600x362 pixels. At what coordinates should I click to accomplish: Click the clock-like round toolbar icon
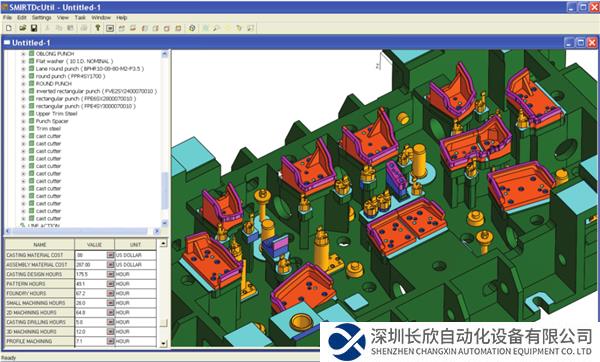pyautogui.click(x=192, y=28)
